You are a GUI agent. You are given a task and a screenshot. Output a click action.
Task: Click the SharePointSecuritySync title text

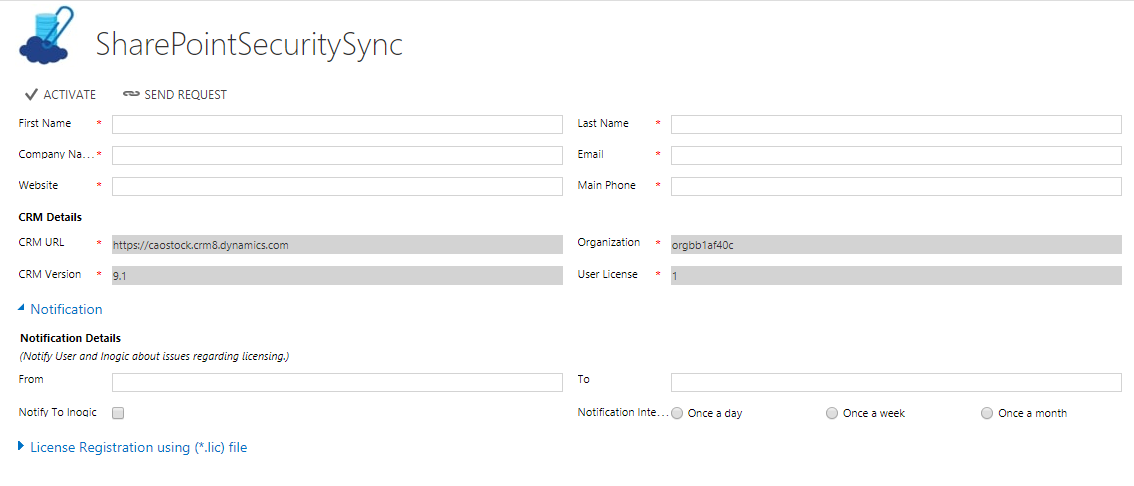click(250, 46)
